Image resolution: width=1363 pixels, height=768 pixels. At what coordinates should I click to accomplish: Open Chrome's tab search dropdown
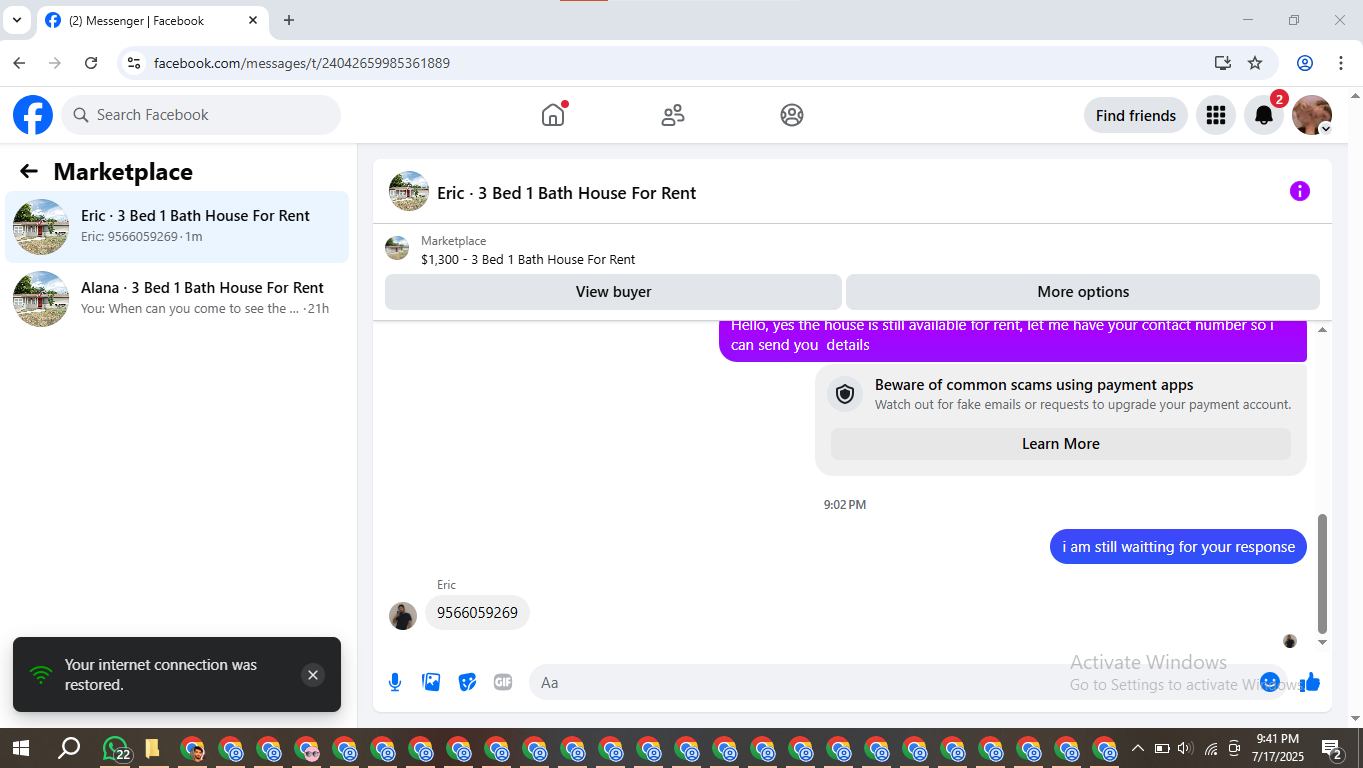point(17,20)
